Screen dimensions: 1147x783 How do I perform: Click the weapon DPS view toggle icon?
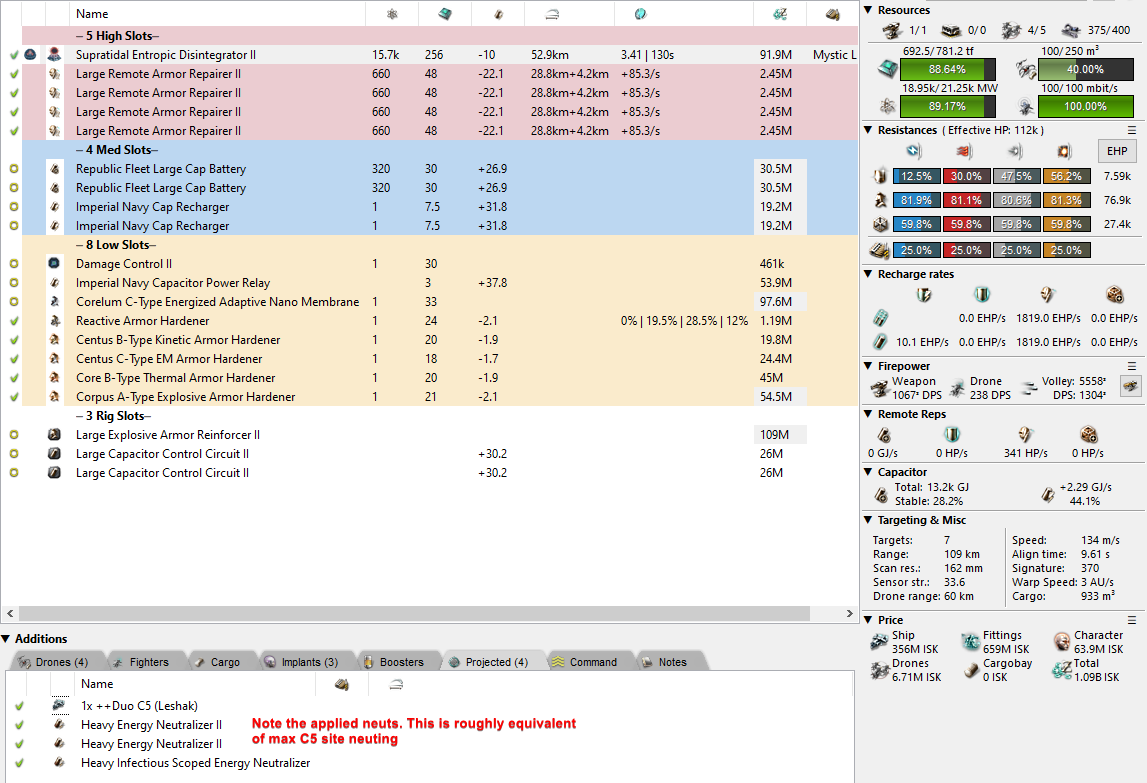(1130, 385)
